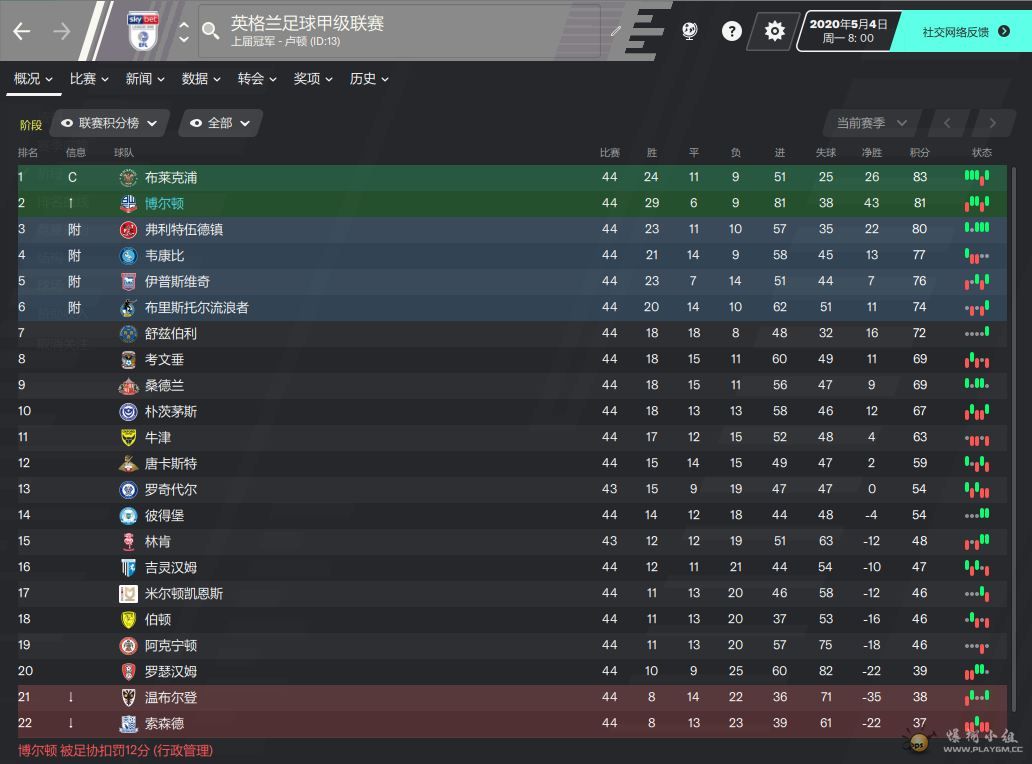Open the 历史 menu
The image size is (1032, 764).
coord(369,78)
